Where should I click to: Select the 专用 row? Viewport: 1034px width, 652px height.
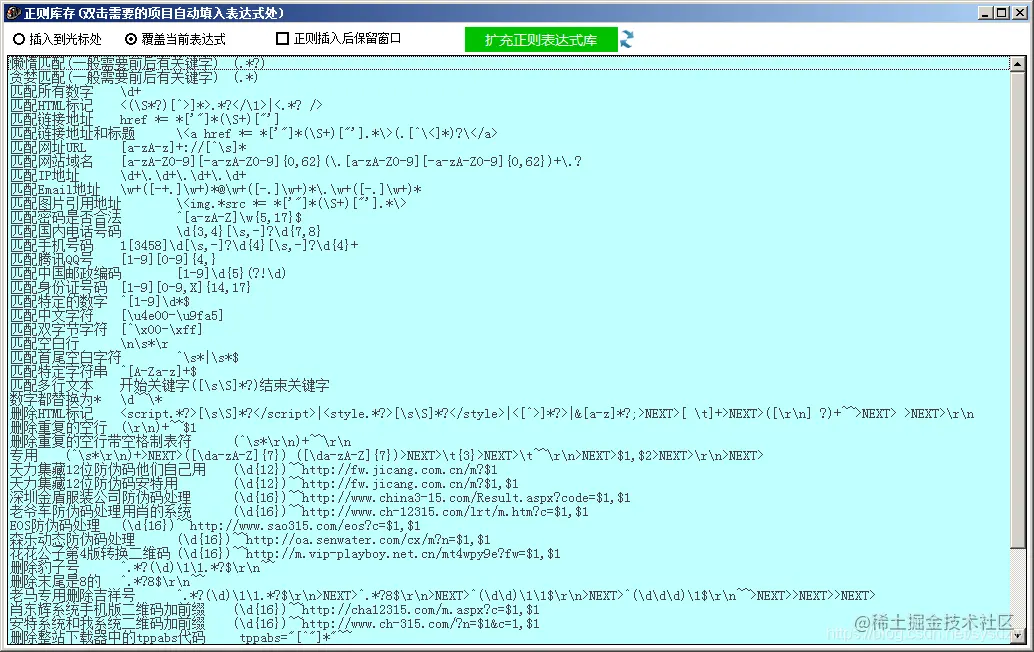tap(508, 456)
